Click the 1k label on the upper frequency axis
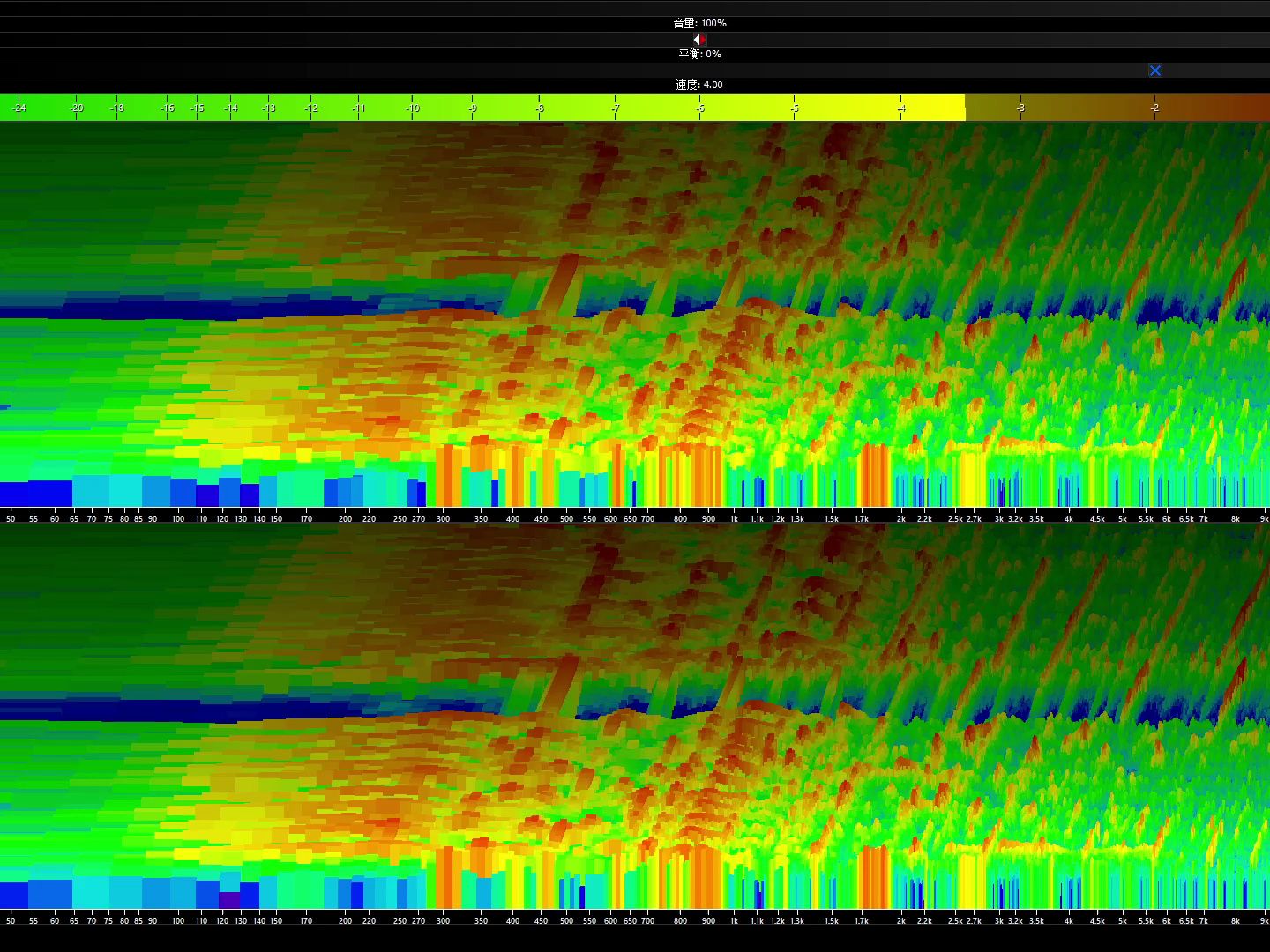 coord(734,518)
